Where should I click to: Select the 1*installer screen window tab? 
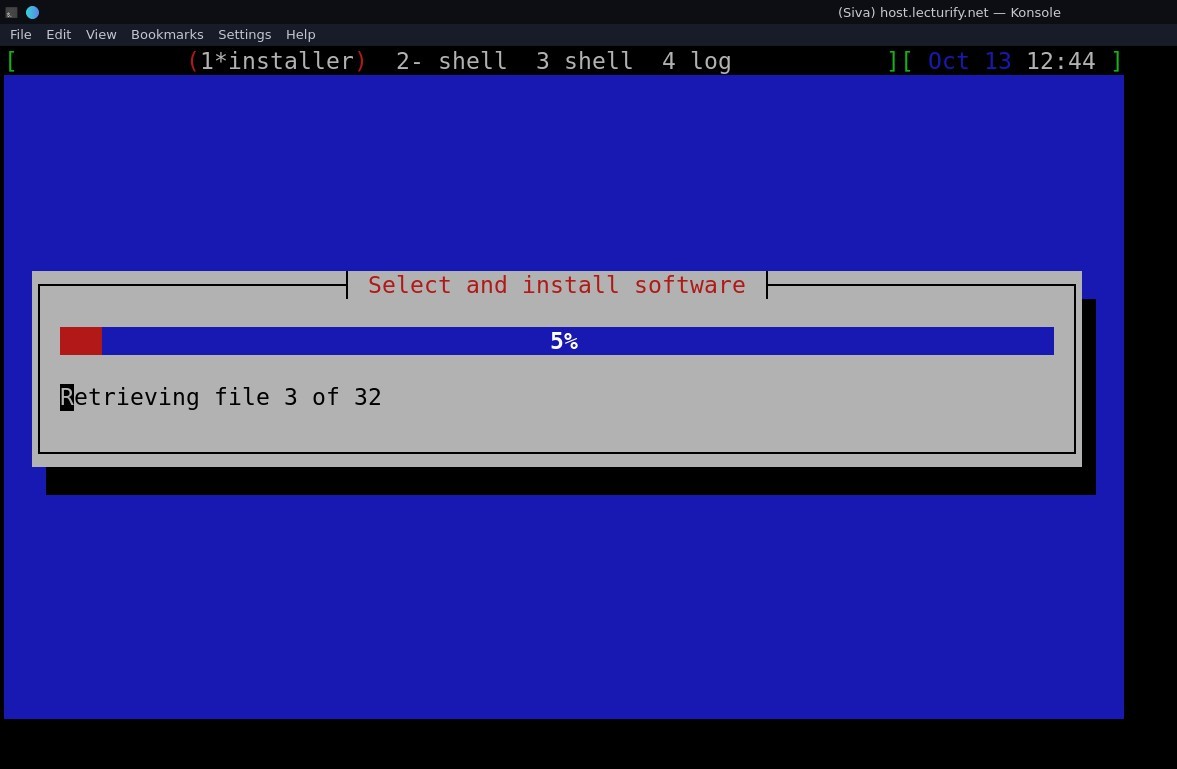point(277,61)
